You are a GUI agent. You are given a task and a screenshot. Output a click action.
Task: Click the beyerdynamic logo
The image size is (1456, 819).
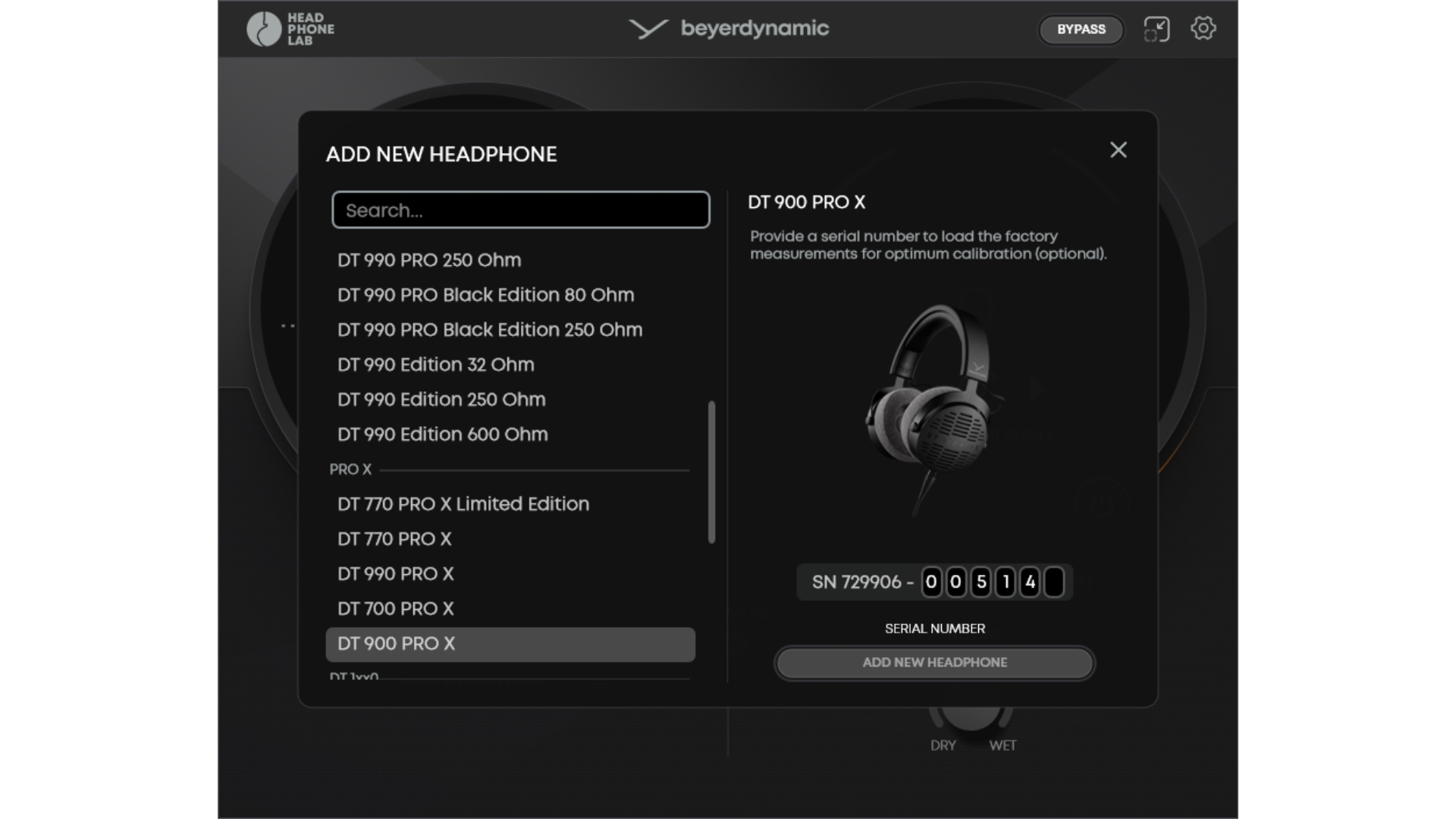pyautogui.click(x=729, y=29)
